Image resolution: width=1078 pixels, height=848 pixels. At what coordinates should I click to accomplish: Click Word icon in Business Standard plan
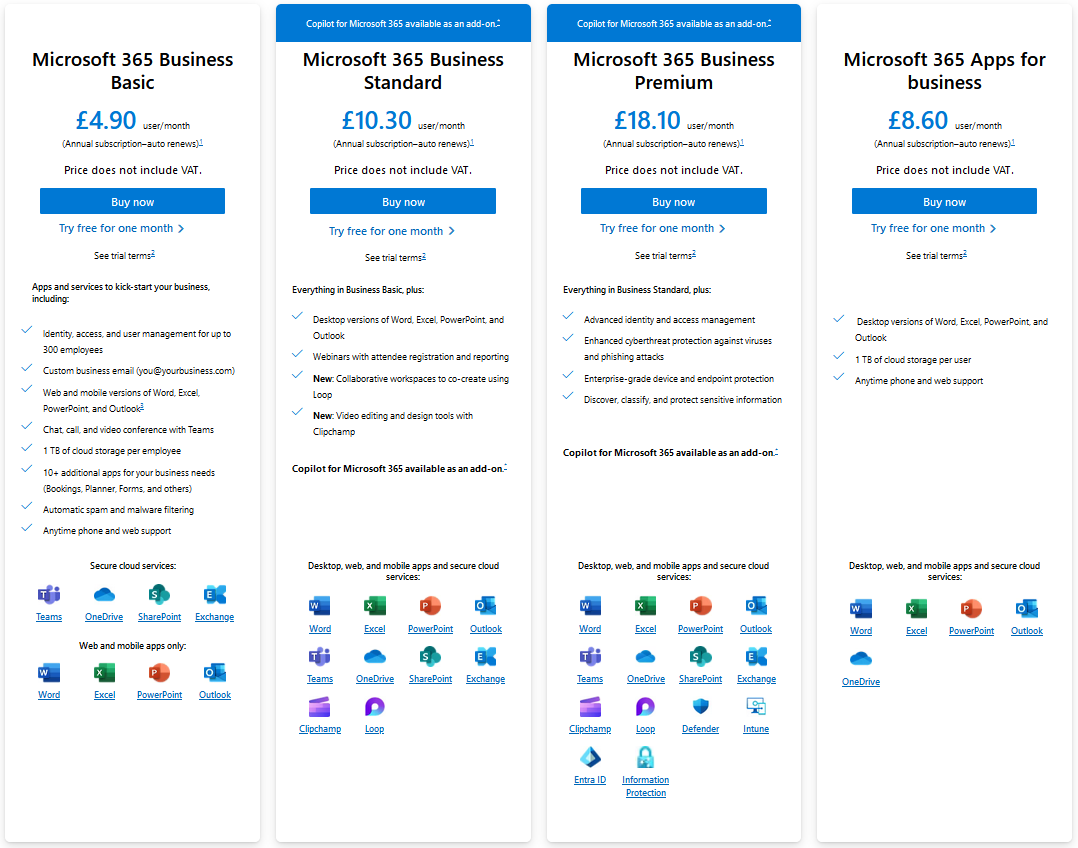pyautogui.click(x=320, y=606)
